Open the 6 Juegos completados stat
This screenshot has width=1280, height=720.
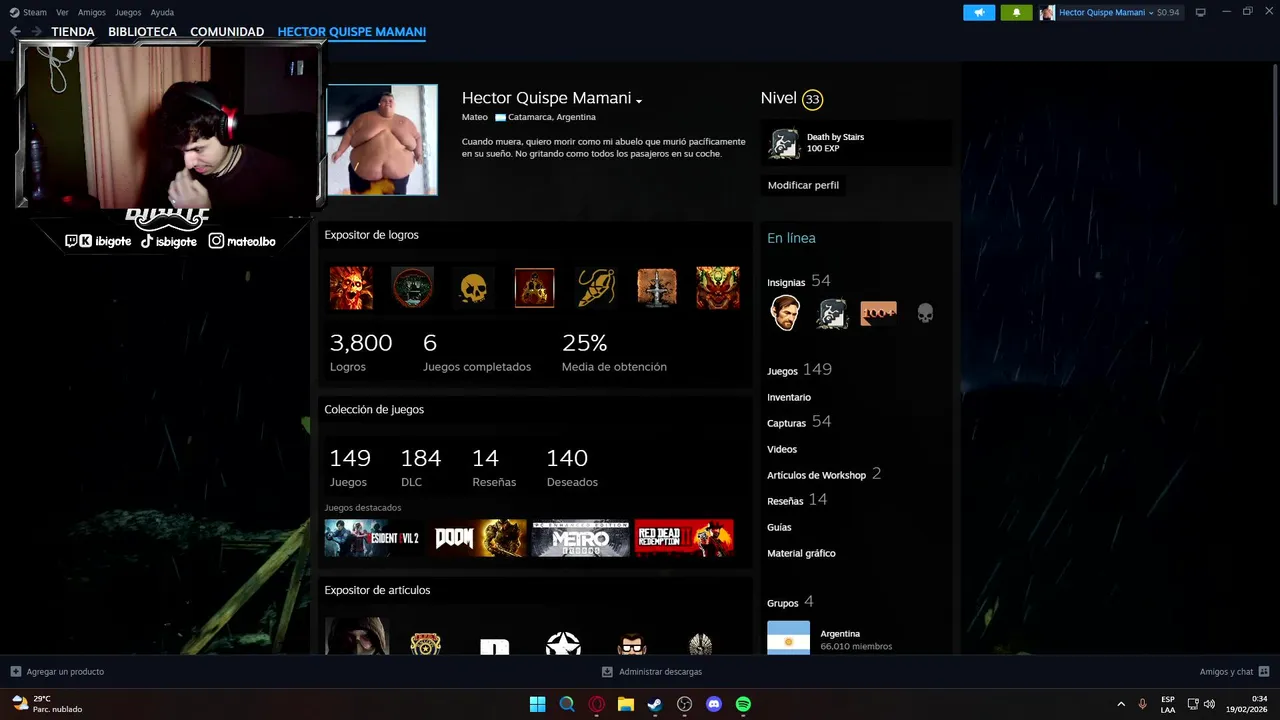(477, 352)
